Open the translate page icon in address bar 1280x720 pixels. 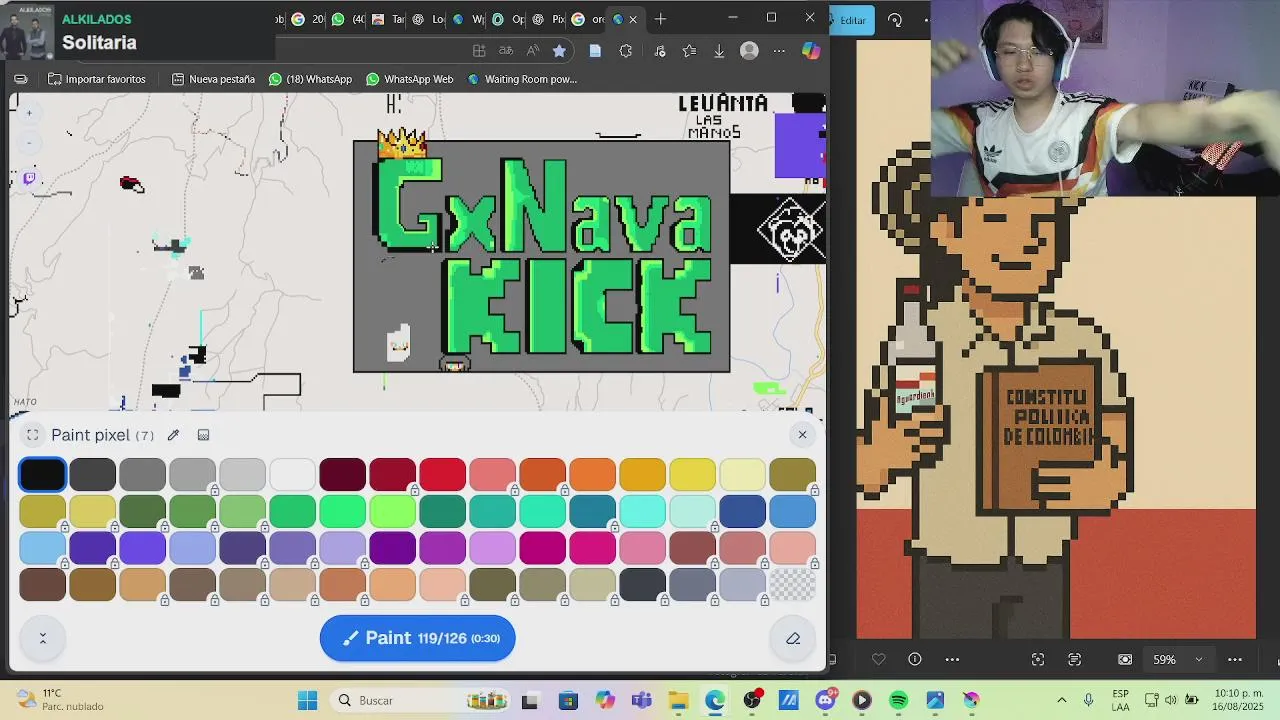[506, 51]
